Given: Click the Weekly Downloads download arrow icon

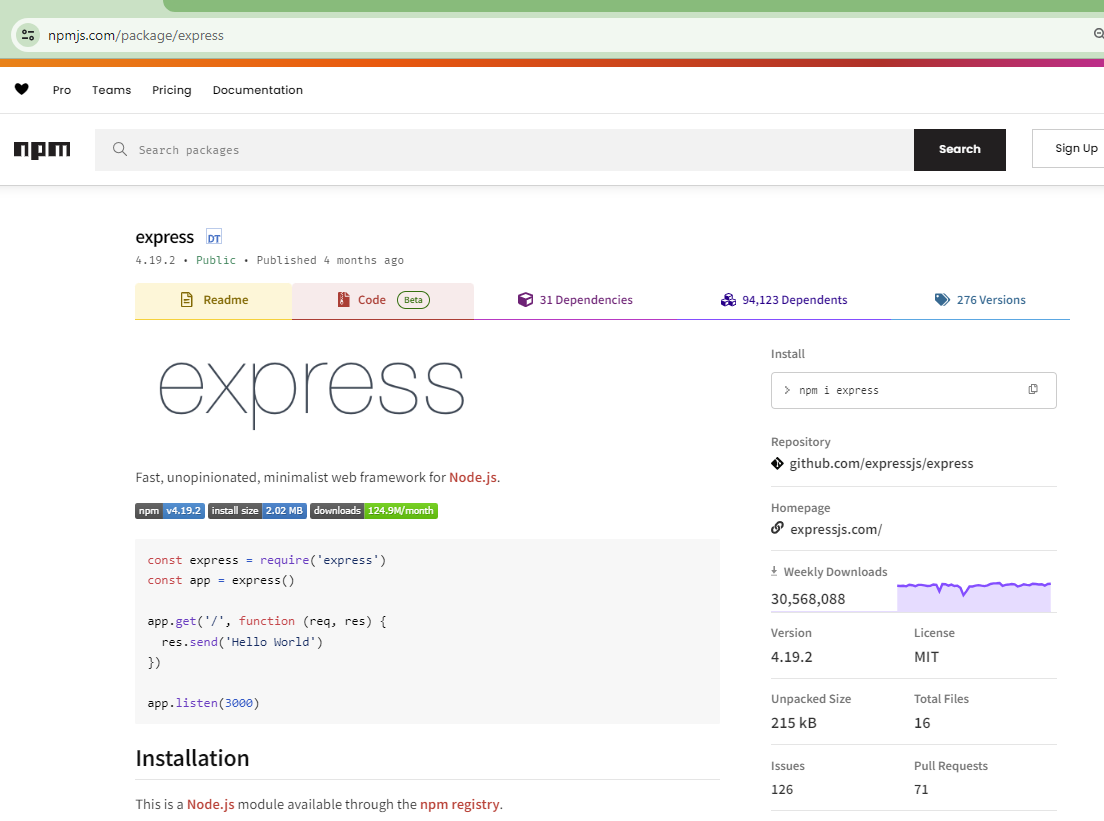Looking at the screenshot, I should tap(774, 571).
